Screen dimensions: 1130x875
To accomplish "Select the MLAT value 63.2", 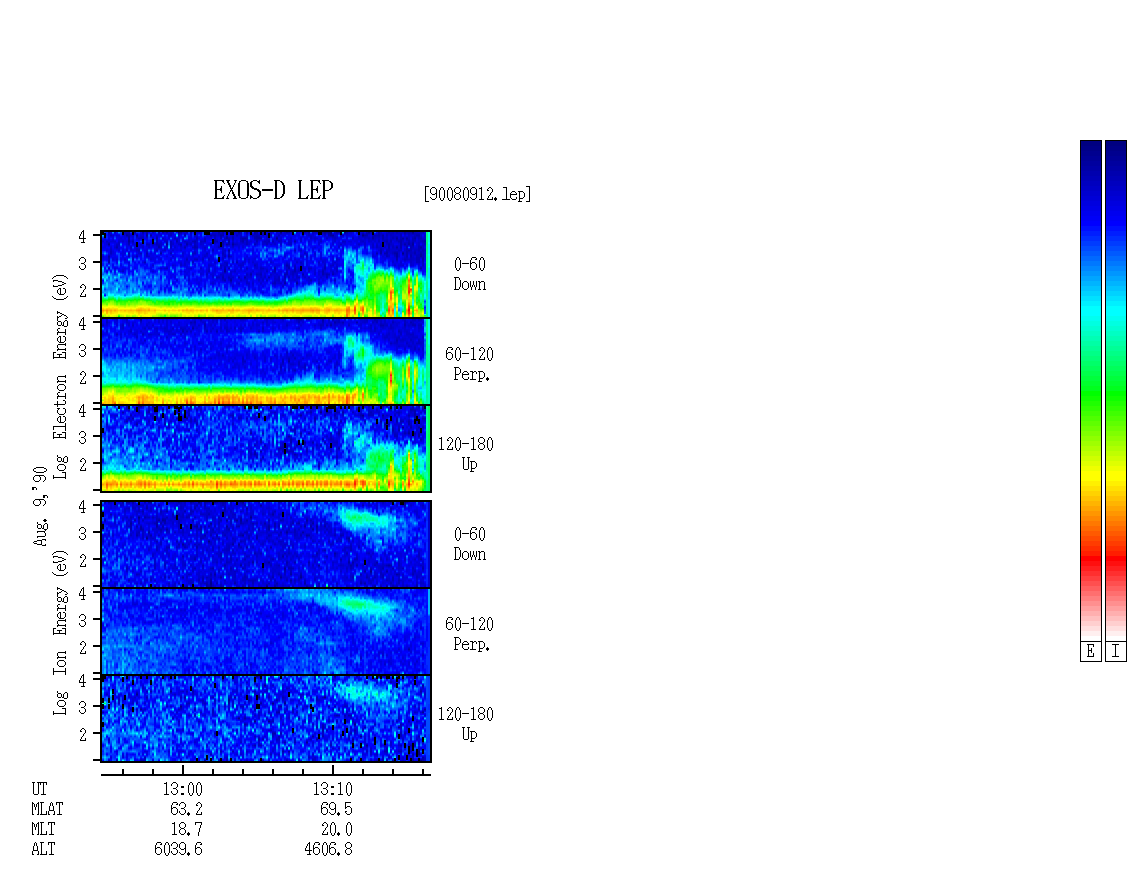I will 186,809.
